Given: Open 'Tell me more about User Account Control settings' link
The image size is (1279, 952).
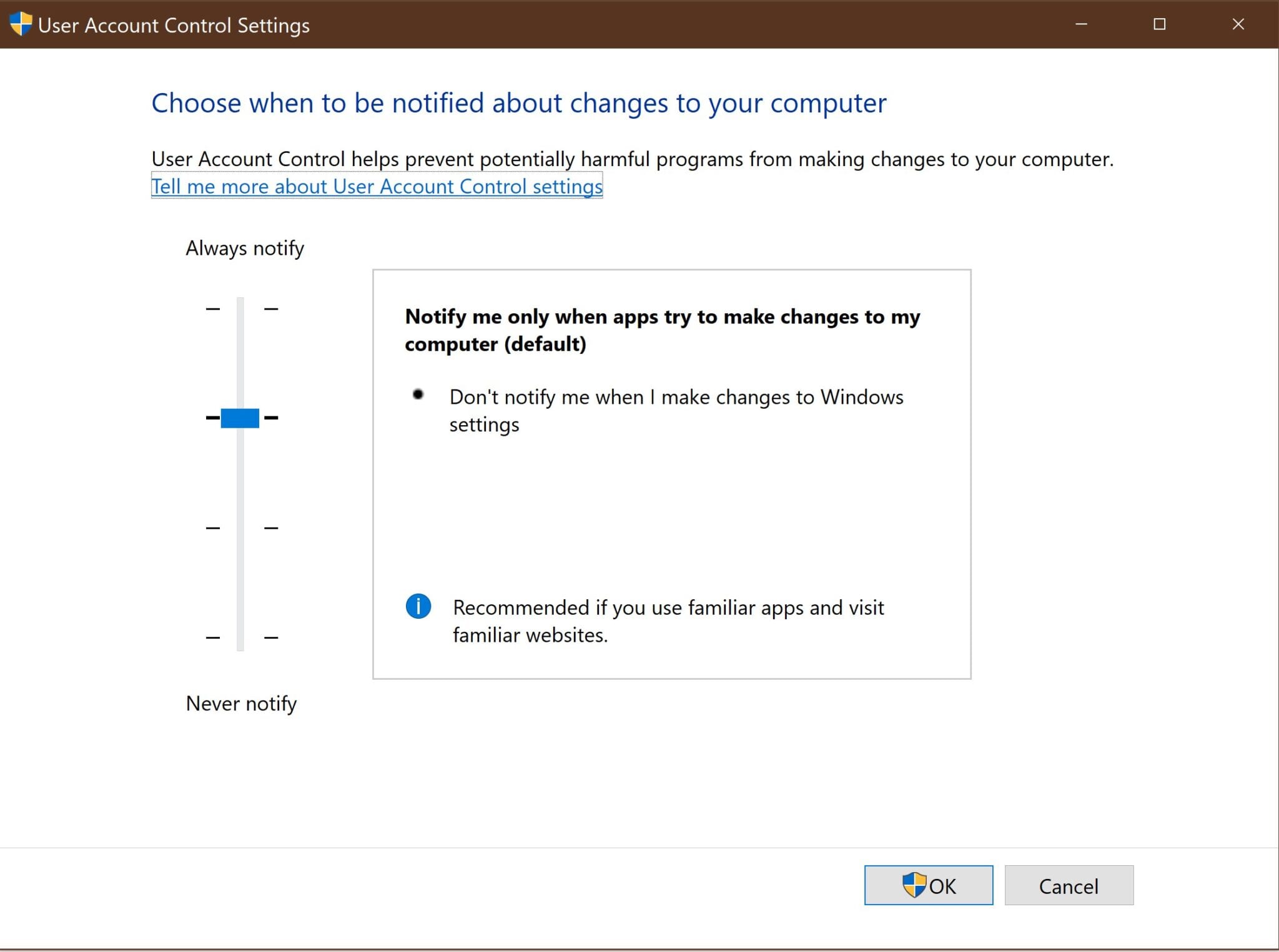Looking at the screenshot, I should click(x=377, y=186).
